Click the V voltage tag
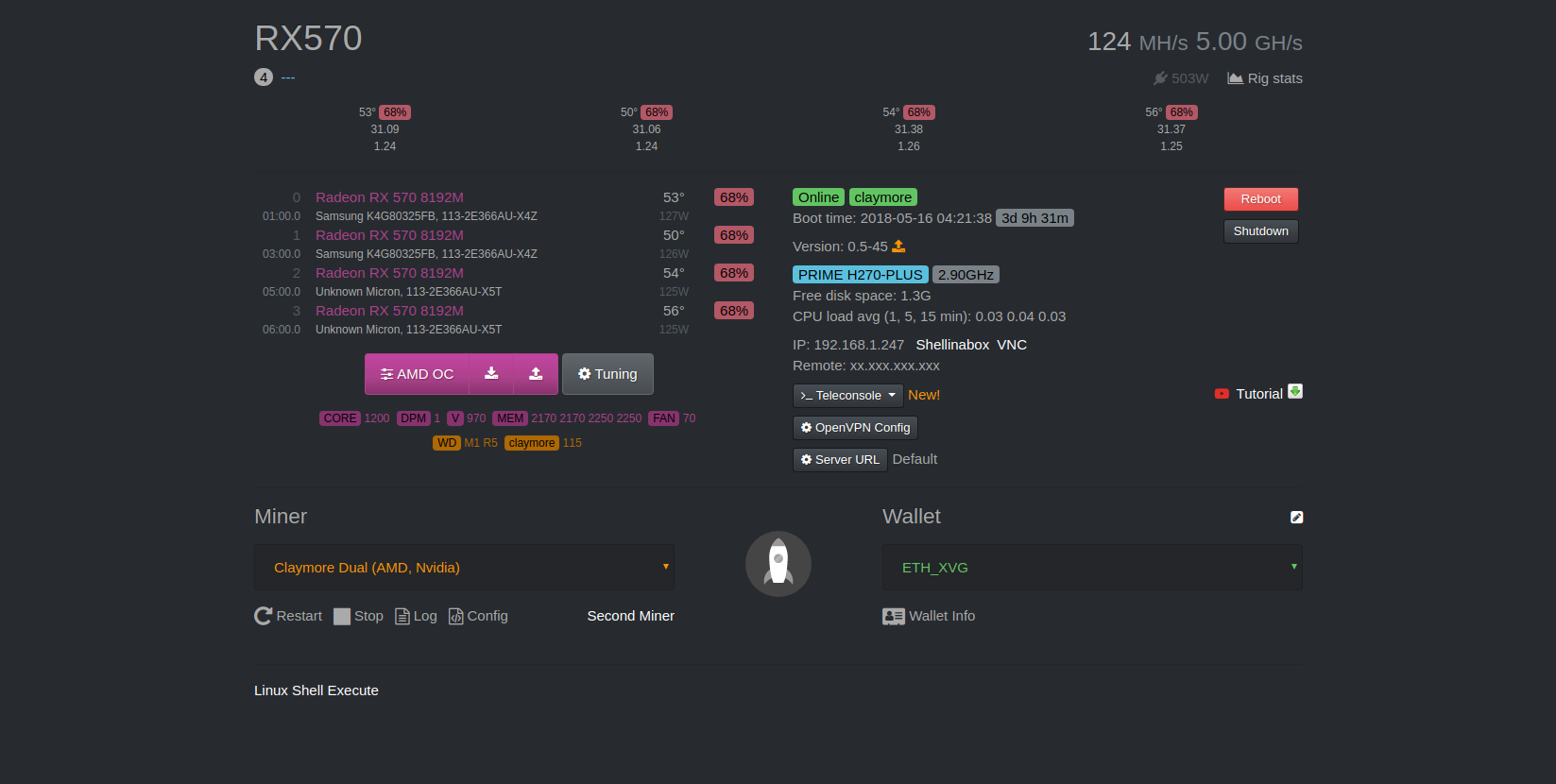Screen dimensions: 1556x784 (x=455, y=418)
